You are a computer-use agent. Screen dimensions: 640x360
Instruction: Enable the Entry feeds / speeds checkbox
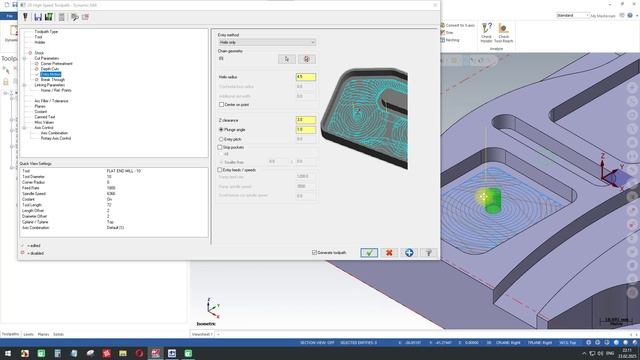(220, 170)
